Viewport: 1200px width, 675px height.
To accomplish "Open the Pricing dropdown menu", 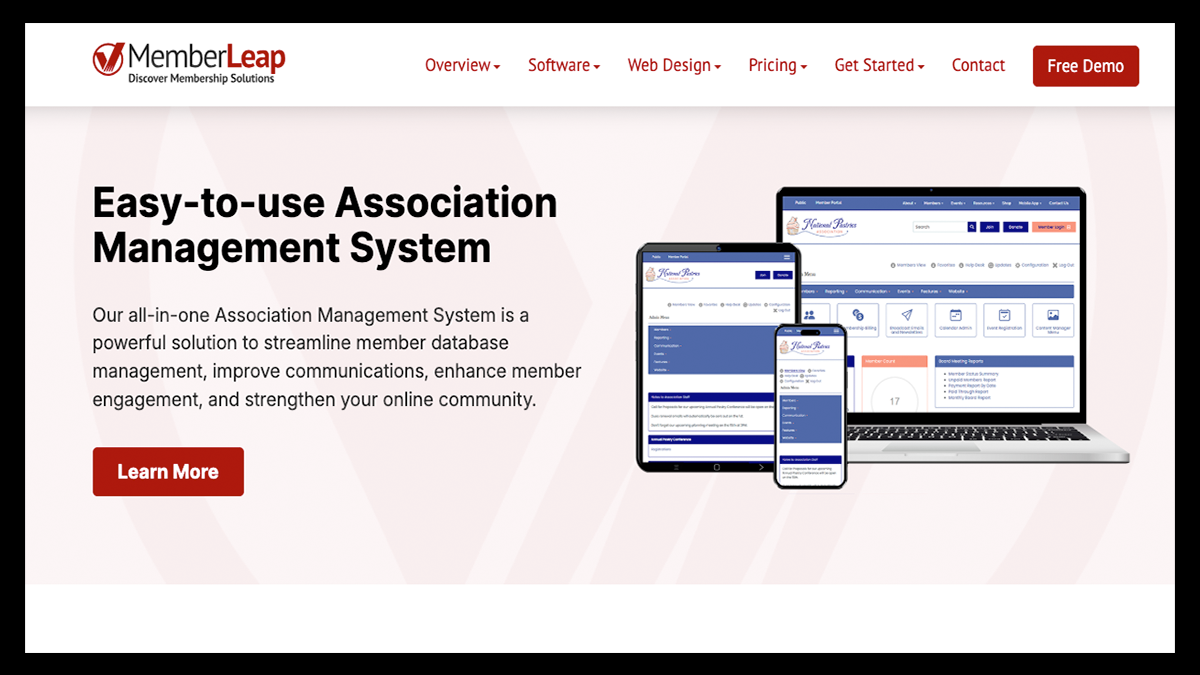I will 777,66.
